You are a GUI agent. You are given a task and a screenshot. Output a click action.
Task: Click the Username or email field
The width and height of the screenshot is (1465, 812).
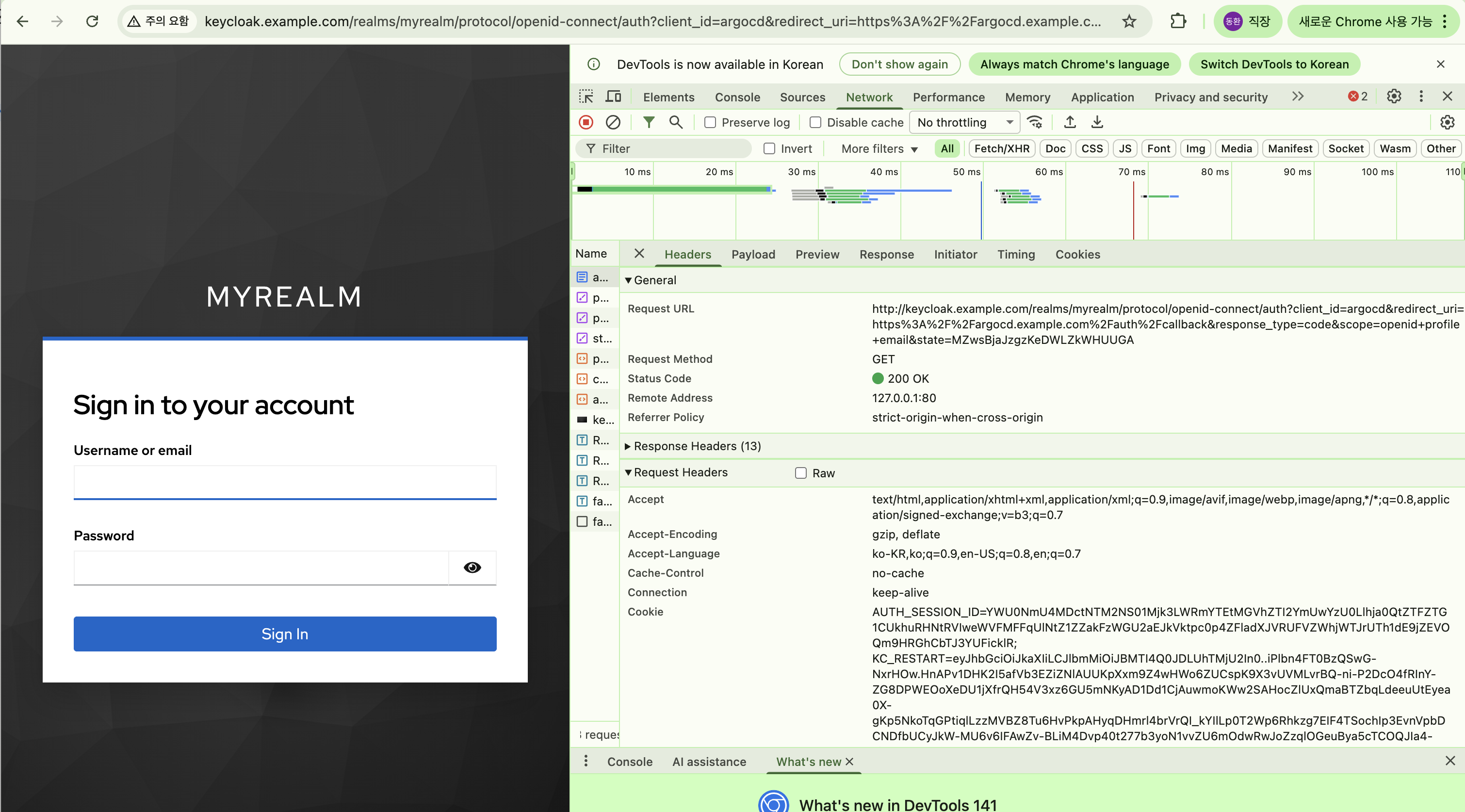point(285,482)
